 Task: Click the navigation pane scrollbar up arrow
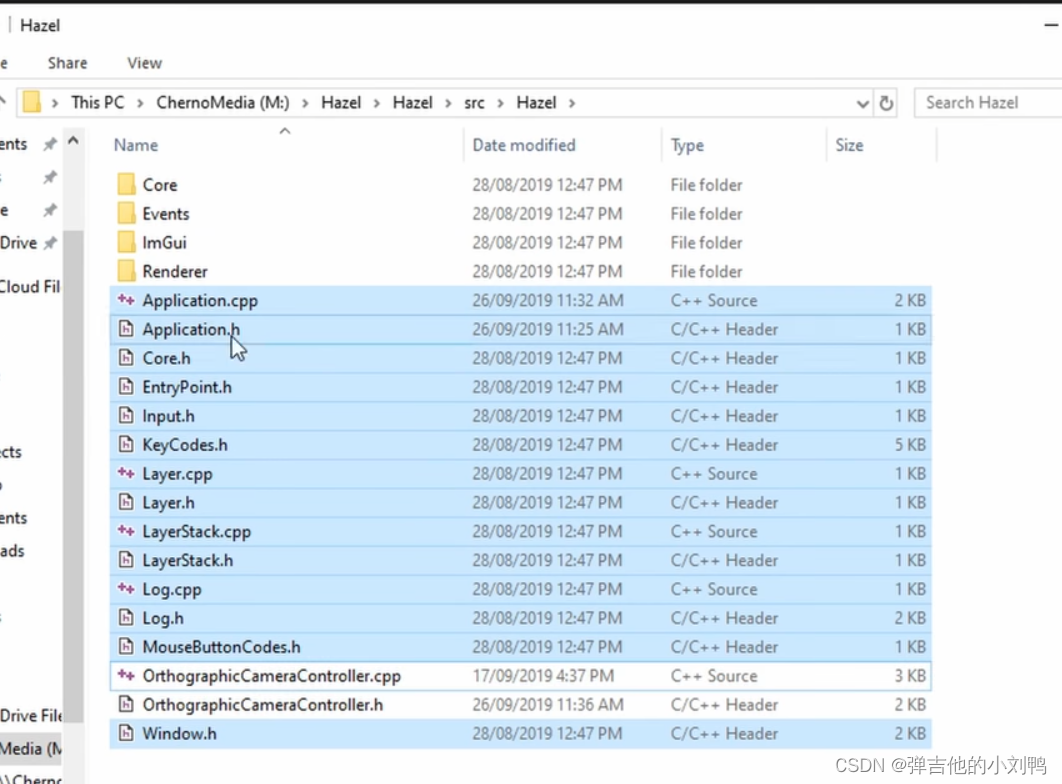(x=73, y=141)
